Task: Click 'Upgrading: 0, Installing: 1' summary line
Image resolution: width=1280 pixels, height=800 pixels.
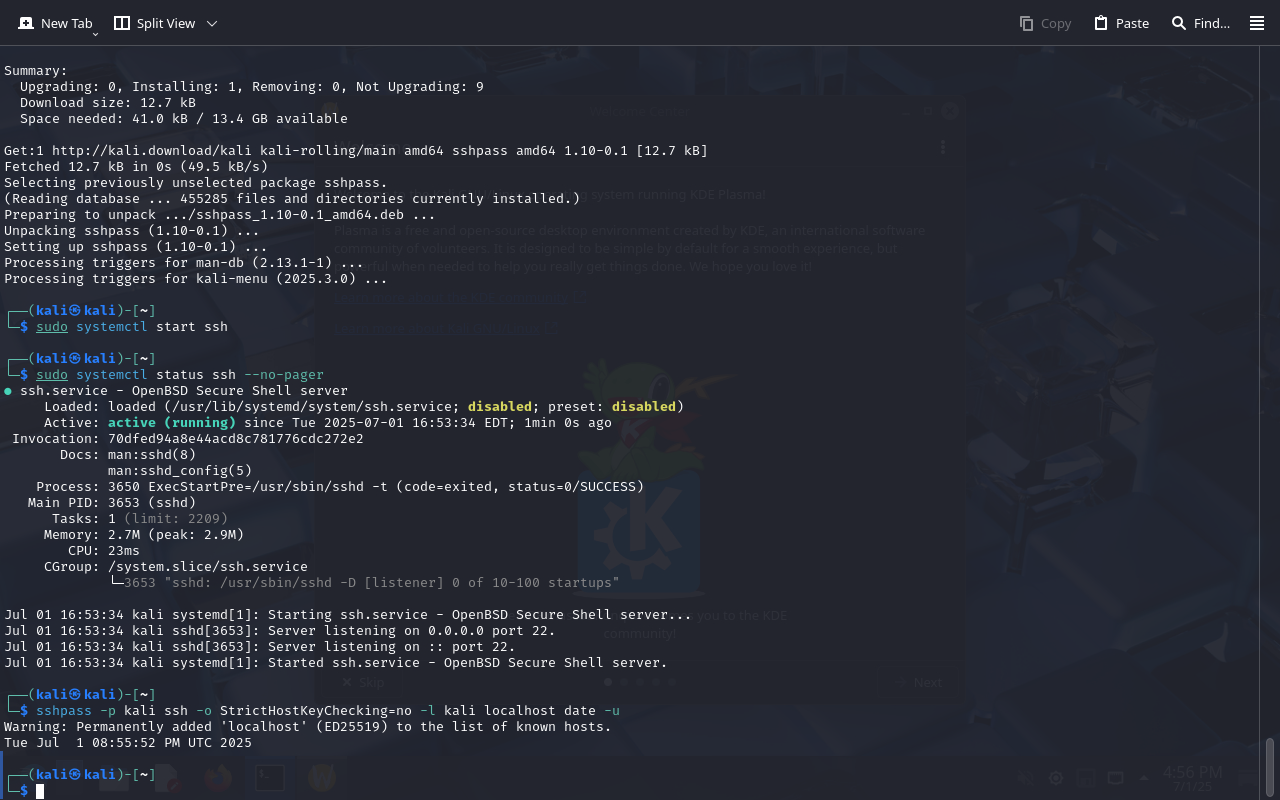Action: coord(252,87)
